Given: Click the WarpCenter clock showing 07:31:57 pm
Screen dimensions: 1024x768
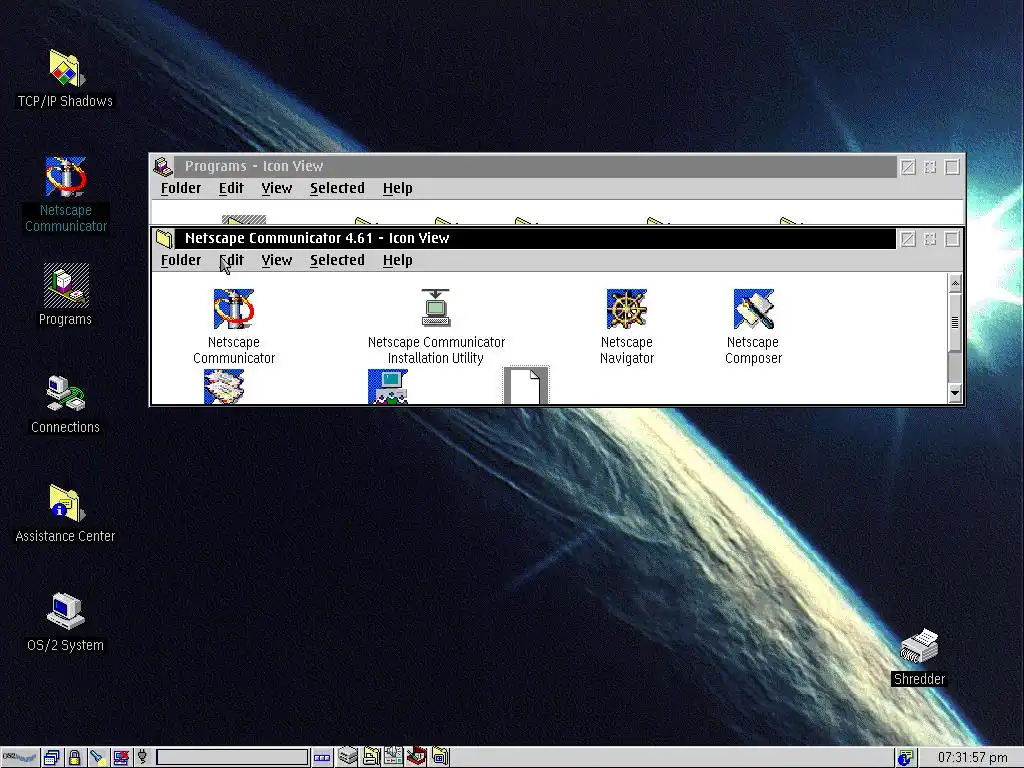Looking at the screenshot, I should (972, 758).
